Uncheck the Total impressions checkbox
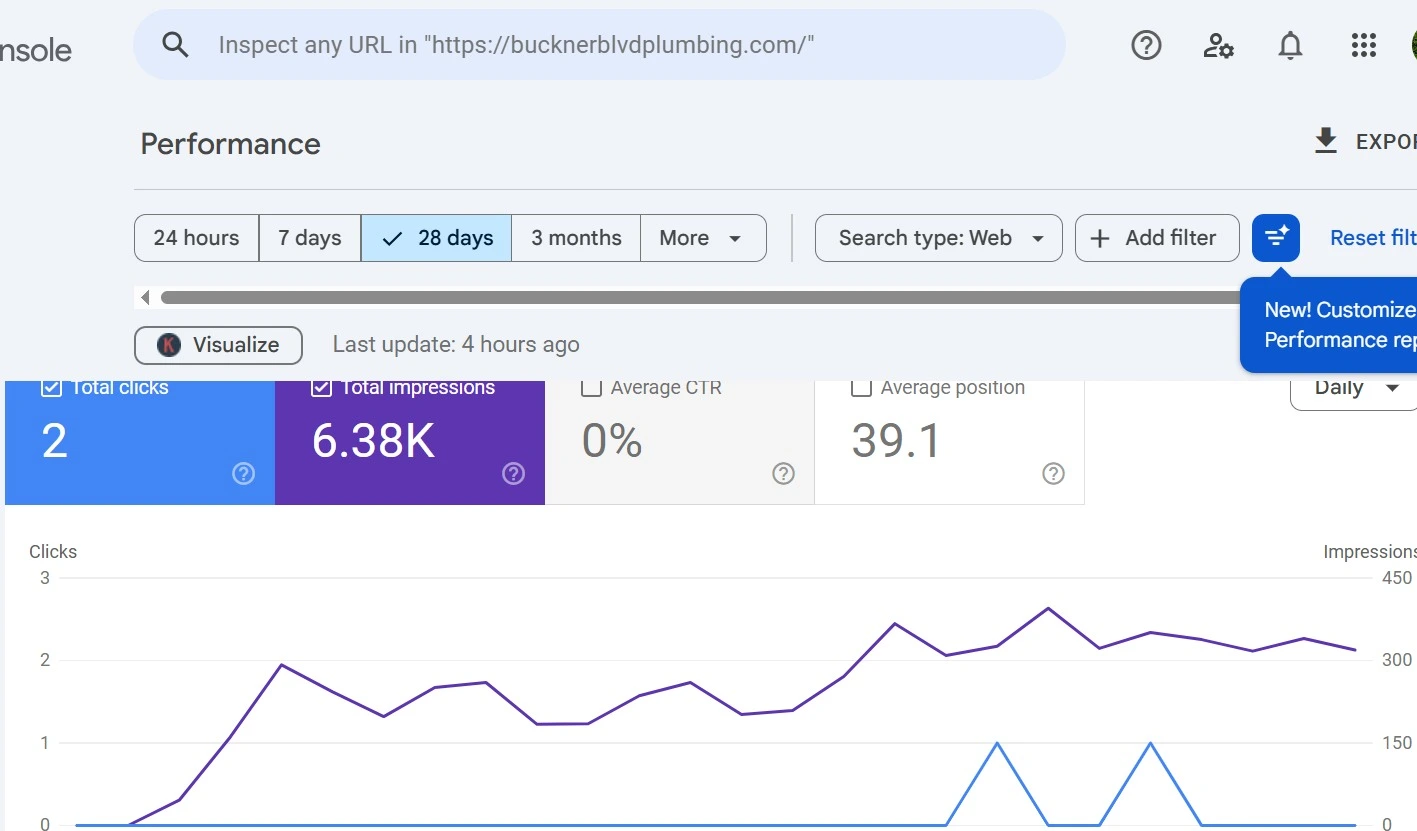 [321, 387]
